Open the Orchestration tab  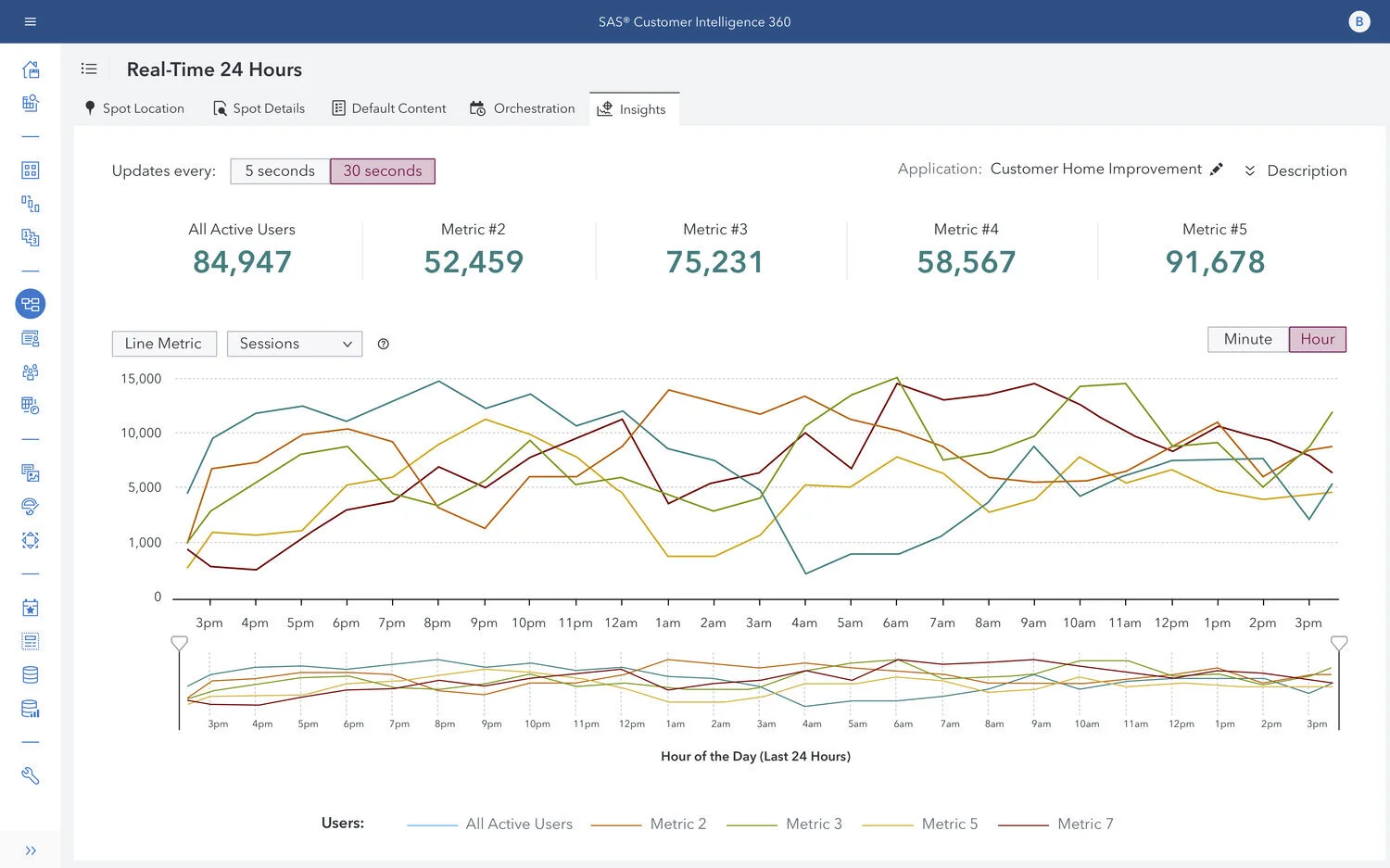coord(523,108)
